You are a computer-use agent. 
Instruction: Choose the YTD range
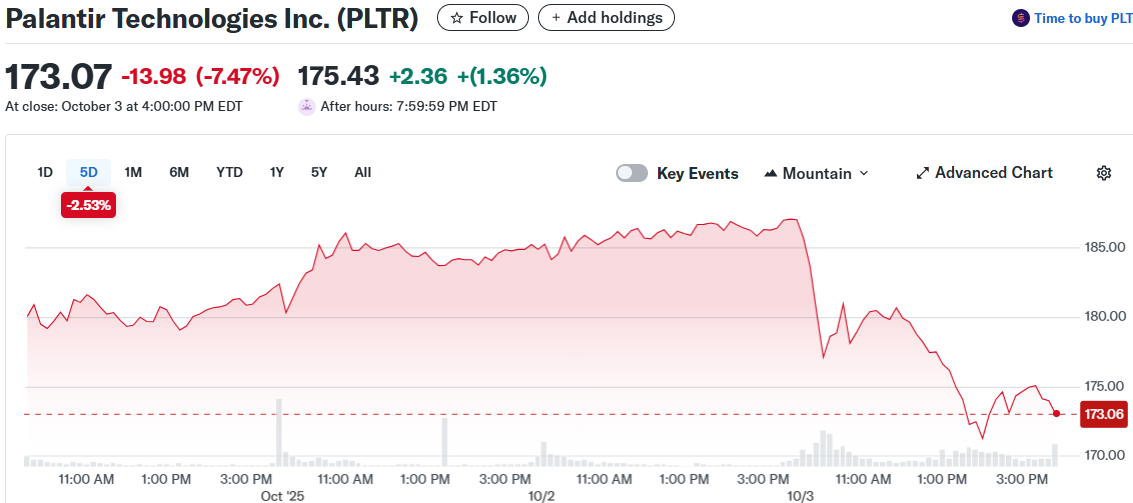[x=229, y=172]
